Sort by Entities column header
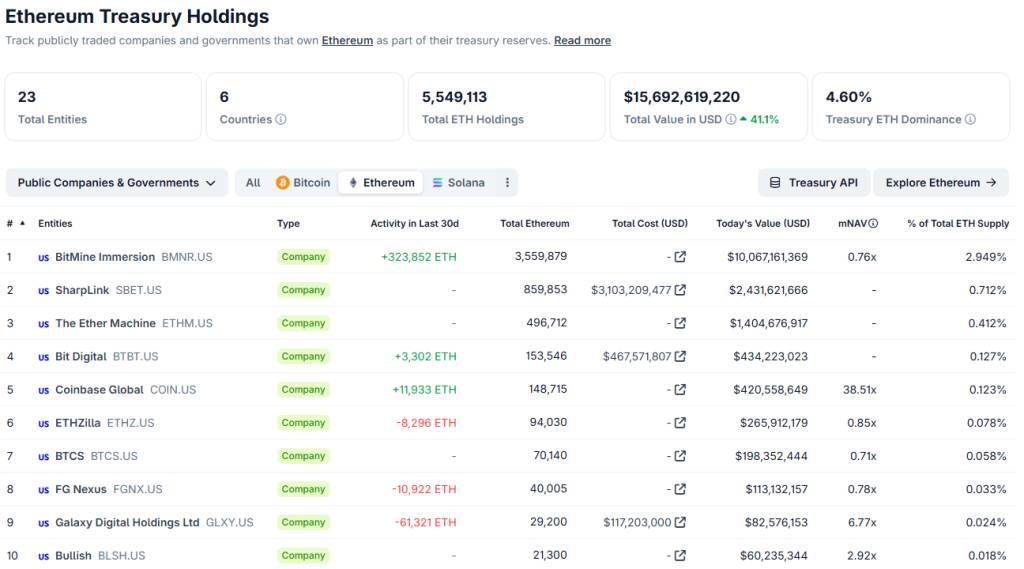Viewport: 1024px width, 569px height. pos(55,223)
